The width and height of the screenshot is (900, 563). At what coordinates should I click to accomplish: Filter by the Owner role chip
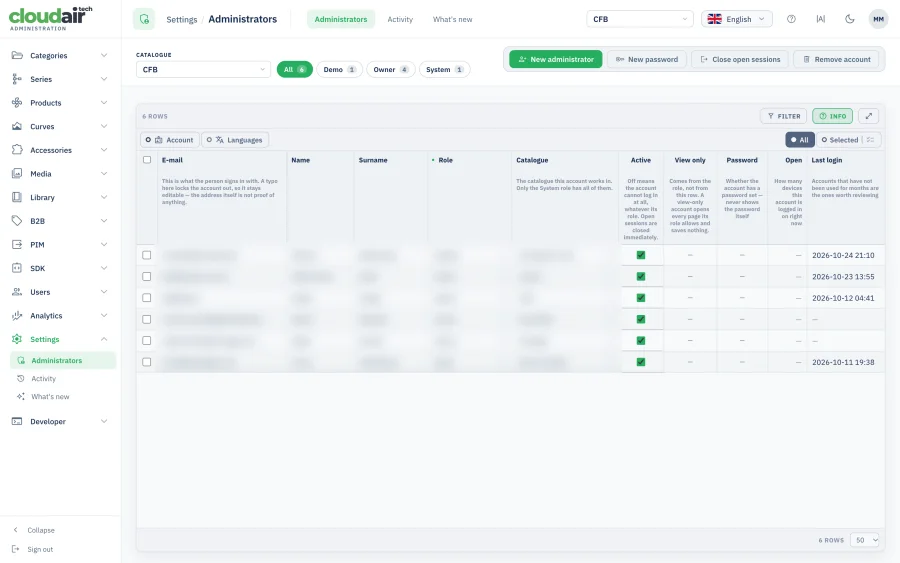[x=390, y=69]
